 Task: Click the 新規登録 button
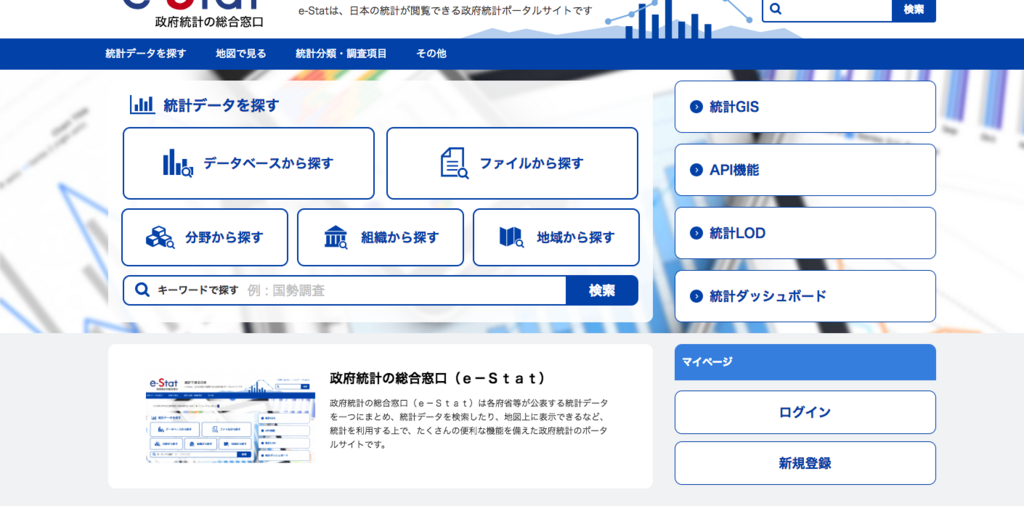[x=805, y=463]
